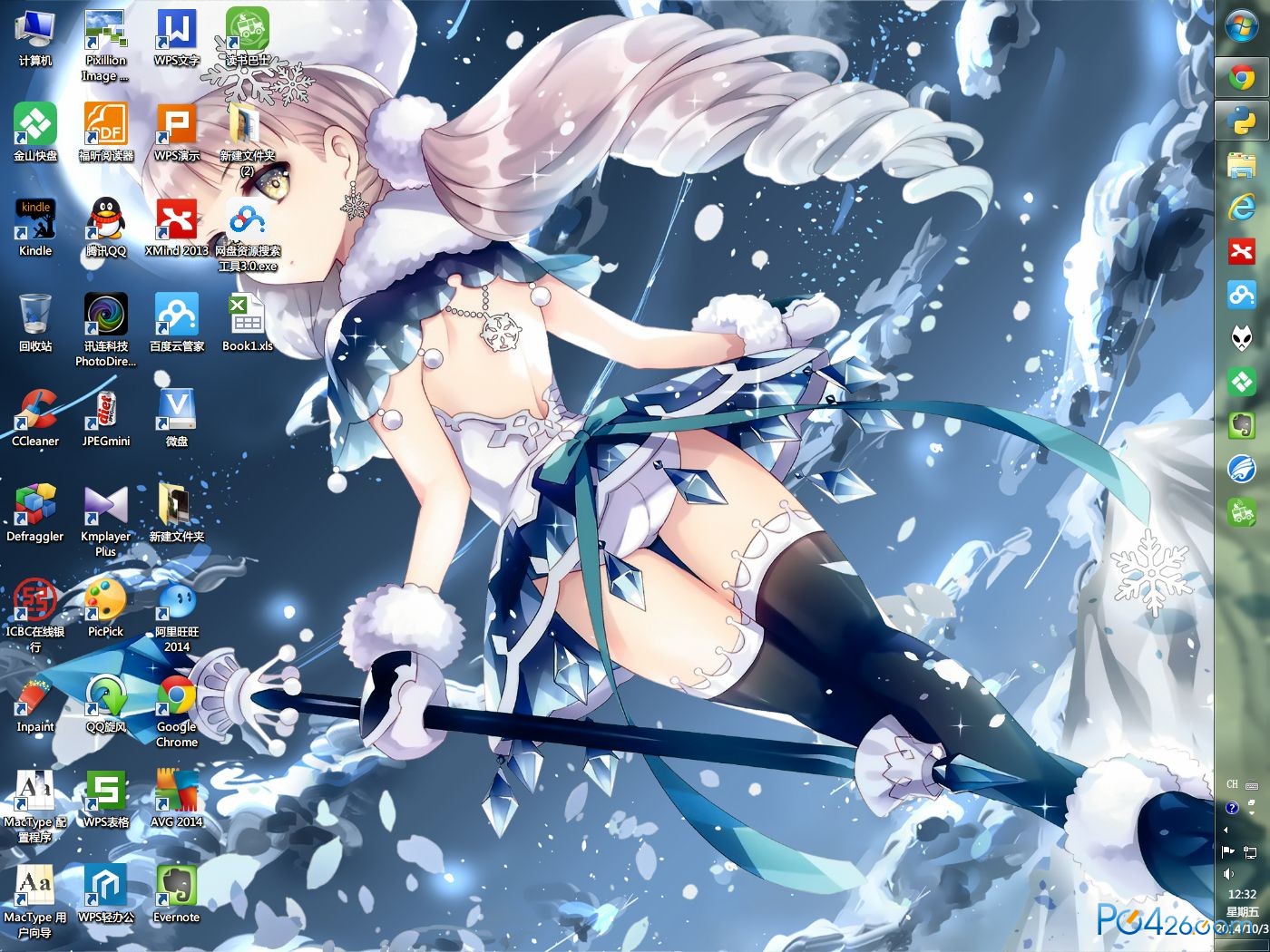The width and height of the screenshot is (1270, 952).
Task: Open MacType 配置程序 shortcut
Action: click(35, 807)
